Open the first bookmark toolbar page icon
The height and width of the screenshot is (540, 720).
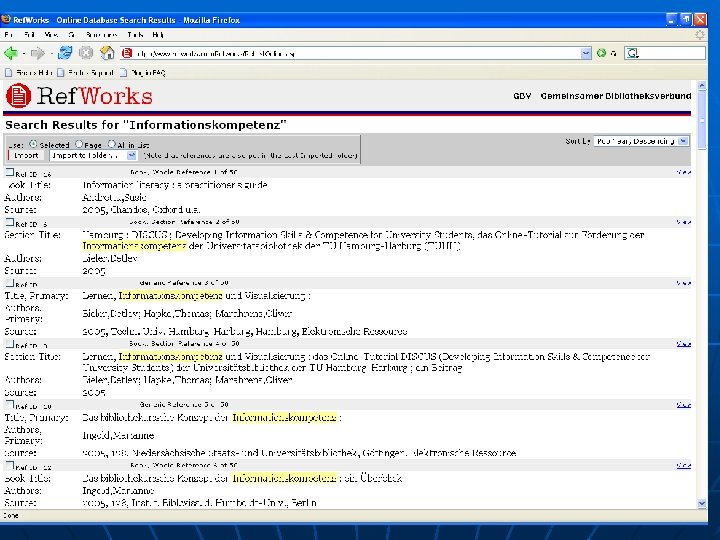pos(8,73)
